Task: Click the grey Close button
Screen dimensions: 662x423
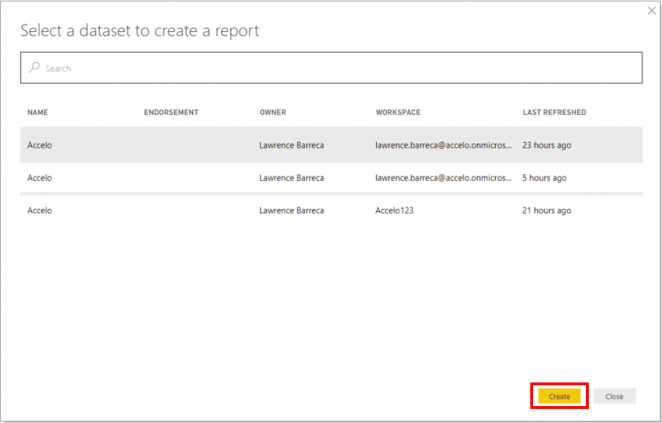Action: pos(614,396)
